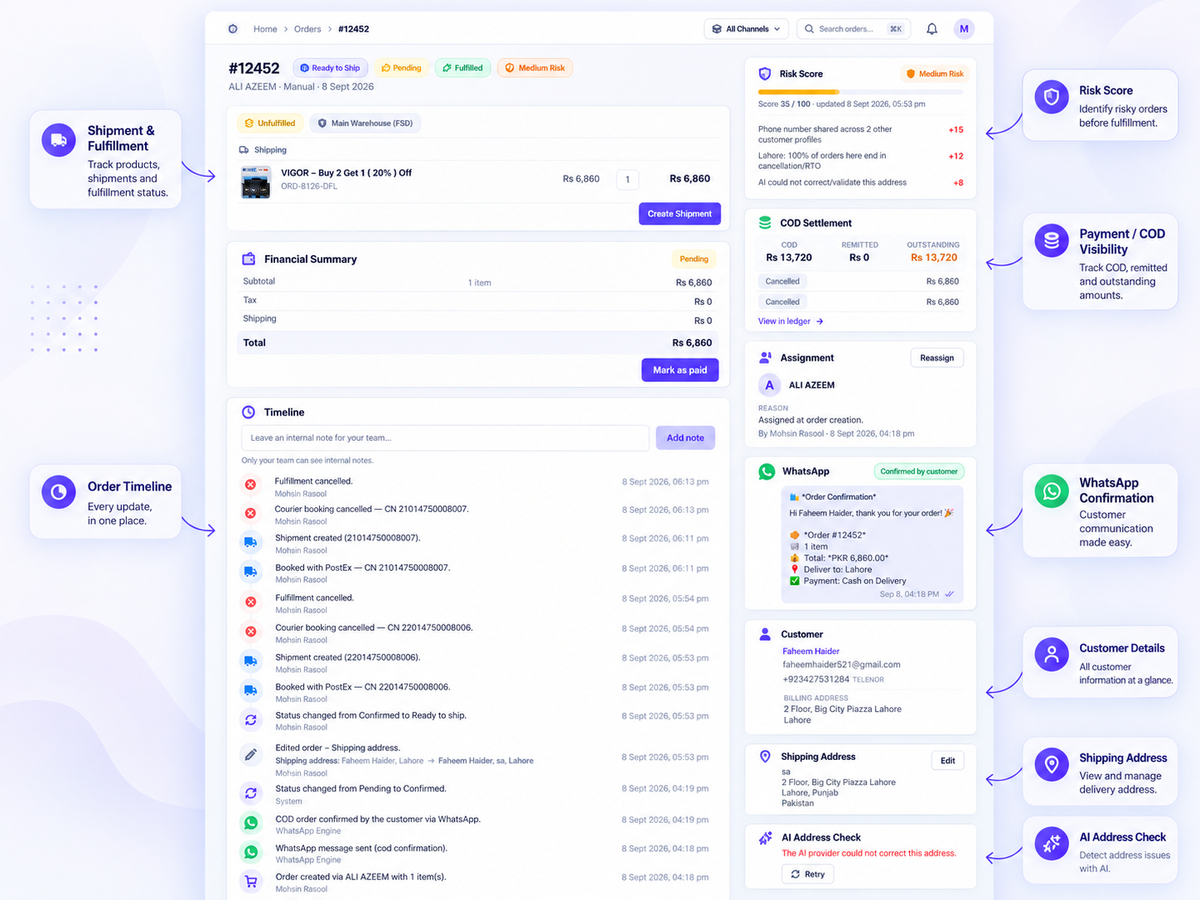Click the app logo beside Home breadcrumb
The width and height of the screenshot is (1200, 900).
[x=233, y=29]
